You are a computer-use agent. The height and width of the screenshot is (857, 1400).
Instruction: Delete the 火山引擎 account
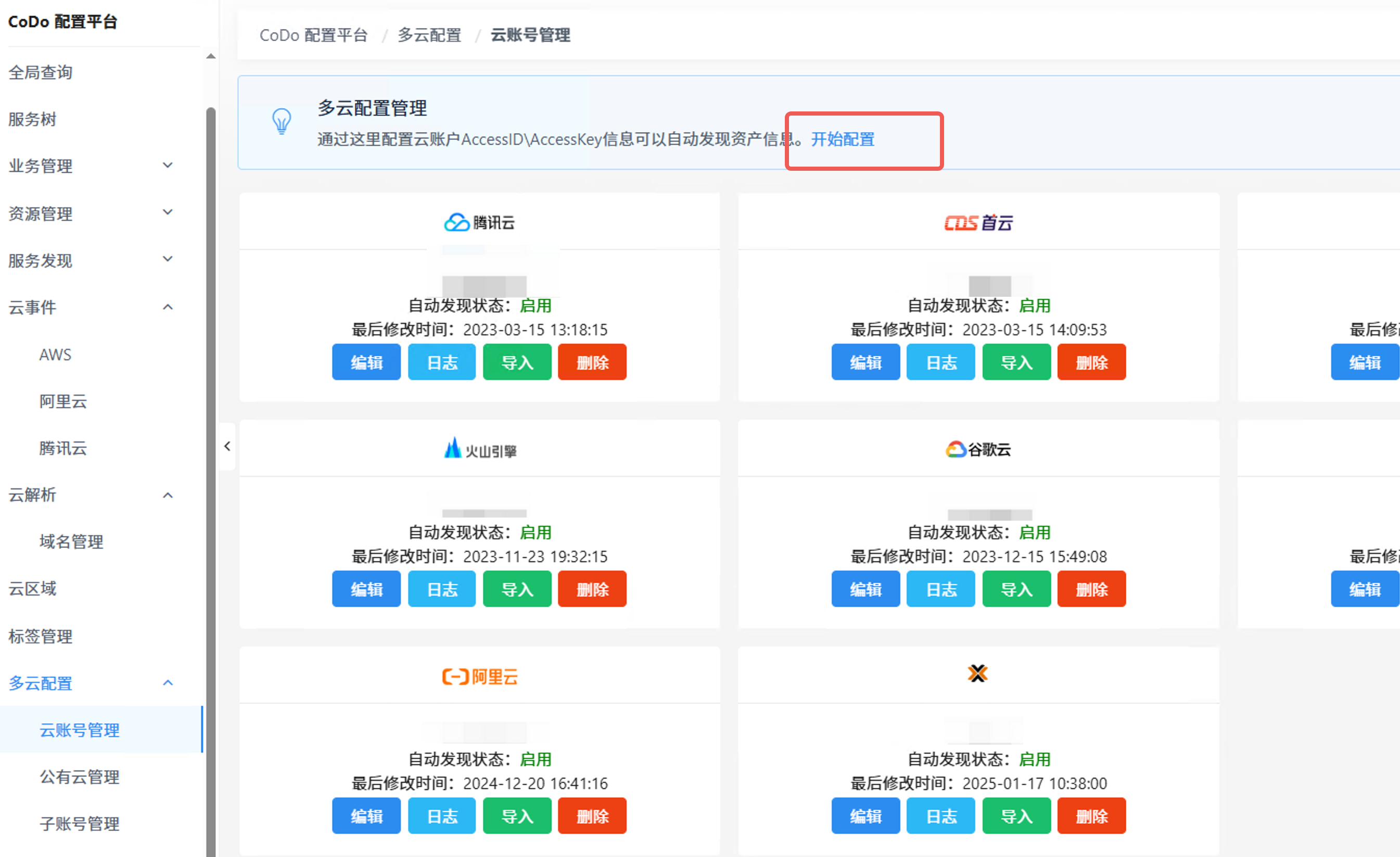pos(592,589)
